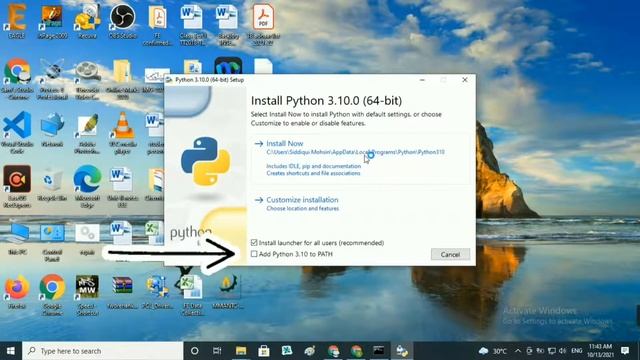Image resolution: width=640 pixels, height=360 pixels.
Task: Click the Python installer taskbar icon
Action: coord(402,351)
